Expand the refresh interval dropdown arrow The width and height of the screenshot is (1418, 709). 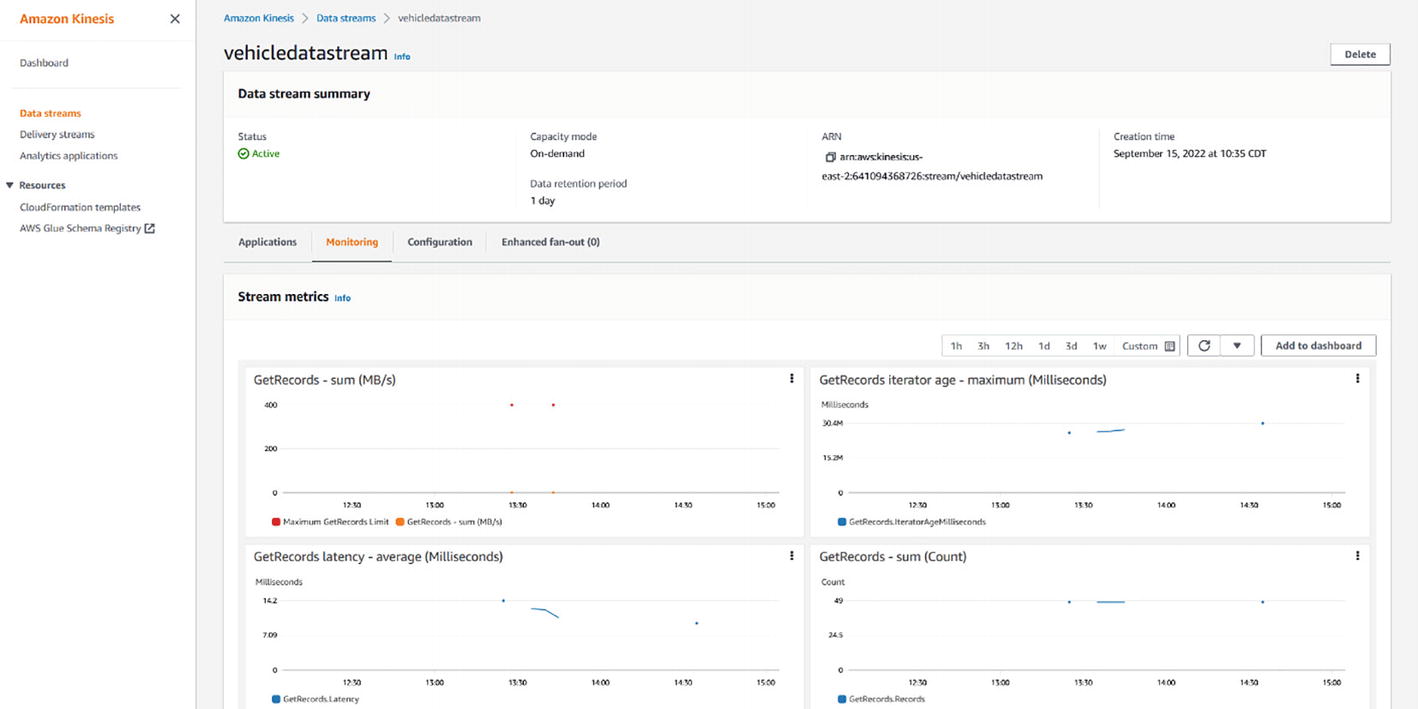click(x=1237, y=346)
